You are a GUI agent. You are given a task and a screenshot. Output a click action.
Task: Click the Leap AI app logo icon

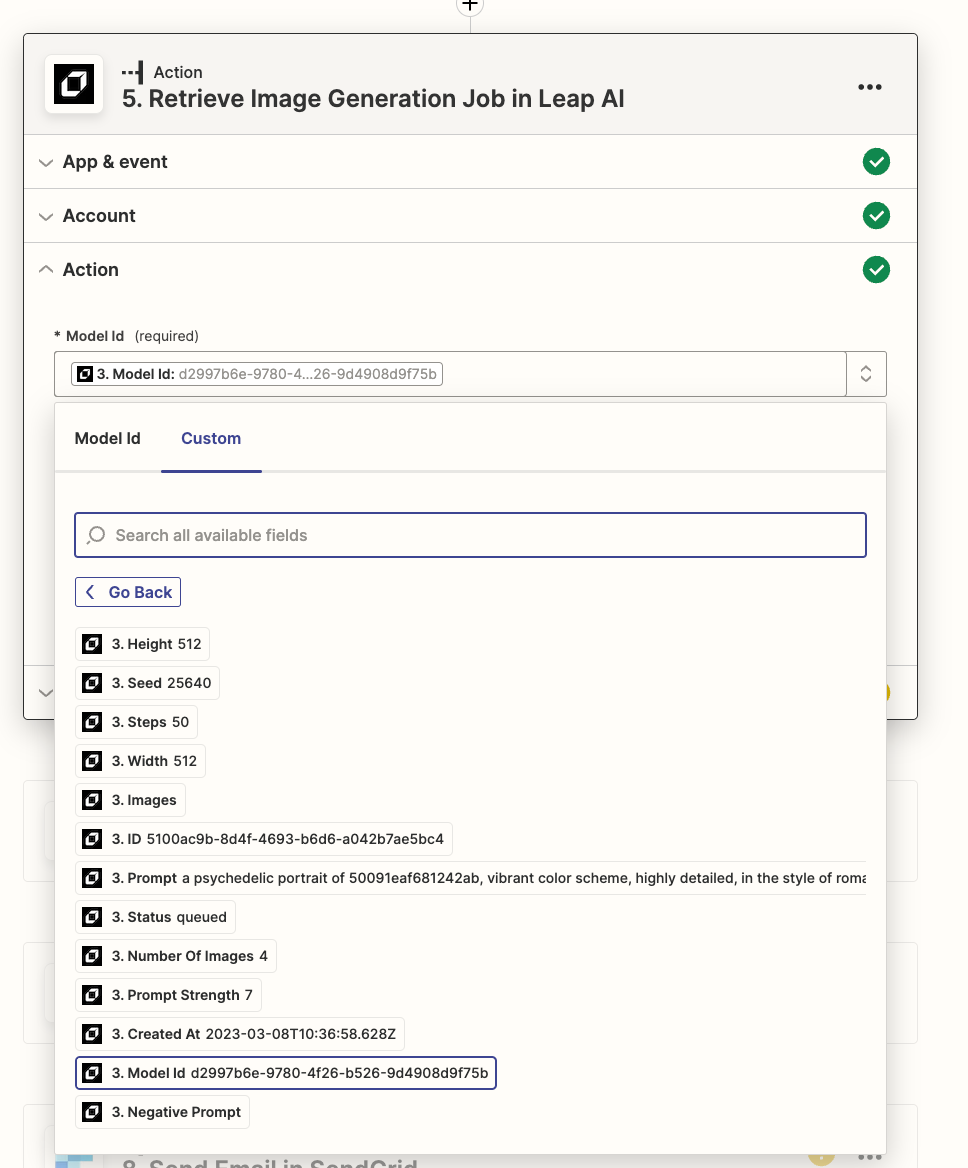pos(74,85)
